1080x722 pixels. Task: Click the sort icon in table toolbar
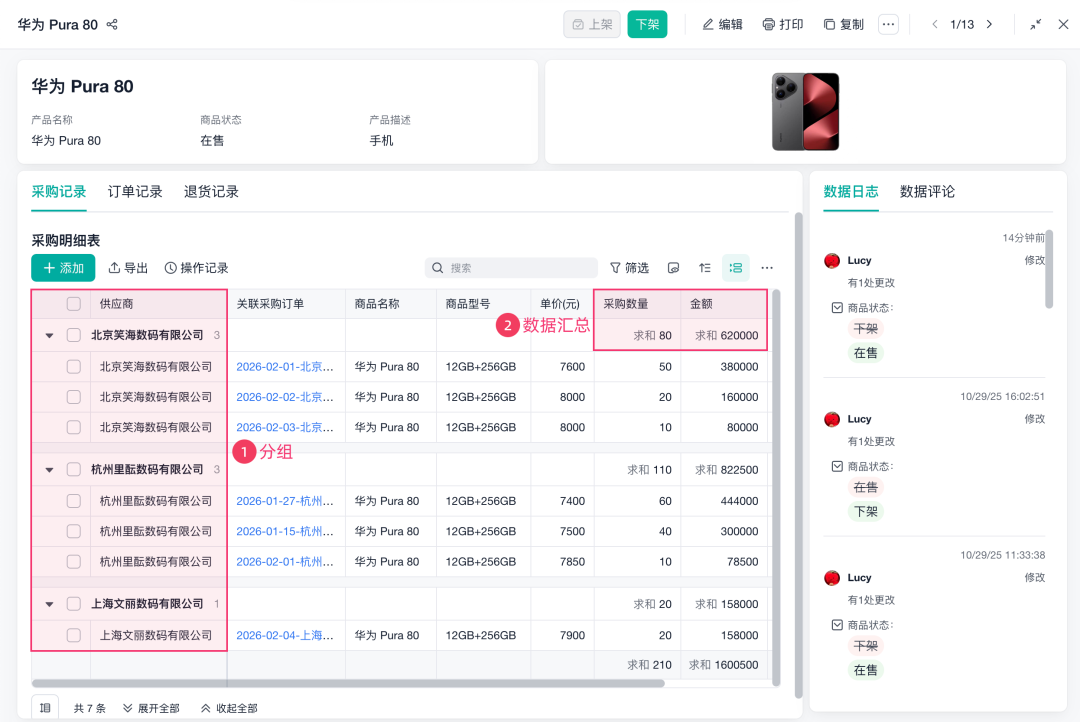pyautogui.click(x=705, y=268)
